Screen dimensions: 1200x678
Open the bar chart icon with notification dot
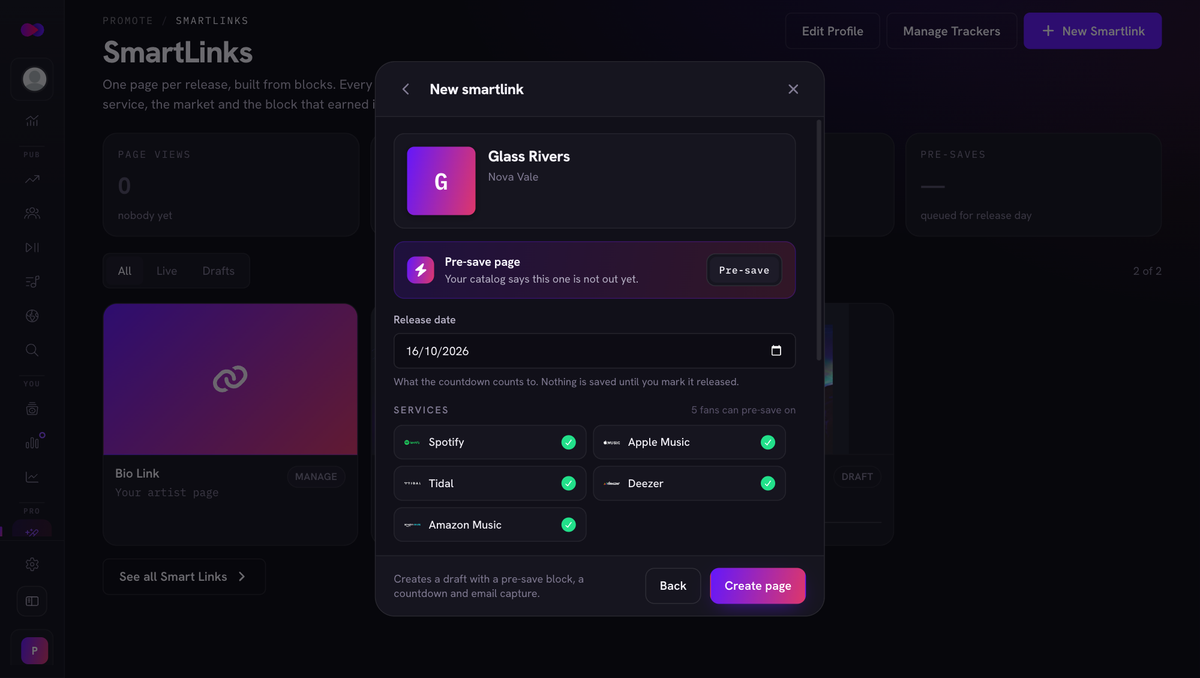pyautogui.click(x=33, y=442)
